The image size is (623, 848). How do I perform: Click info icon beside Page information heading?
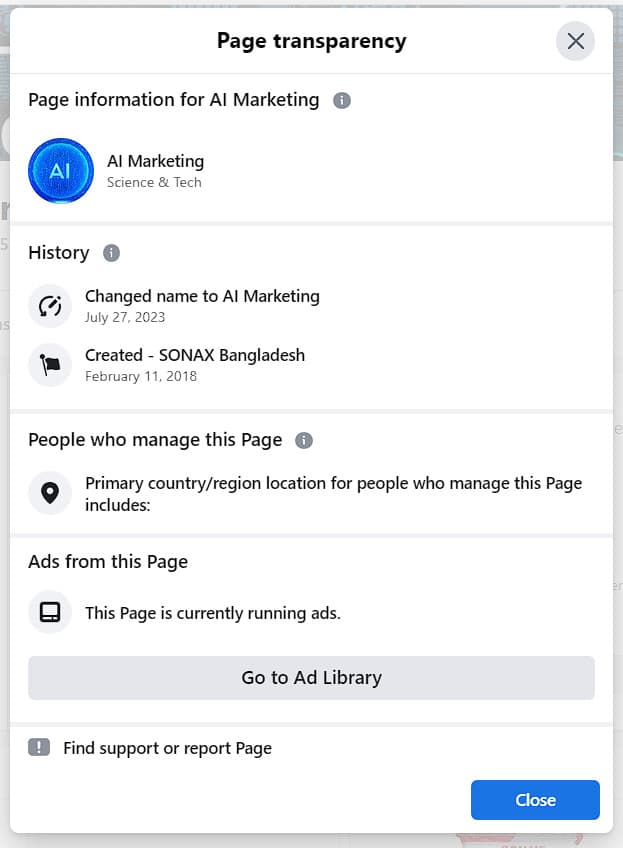[342, 100]
